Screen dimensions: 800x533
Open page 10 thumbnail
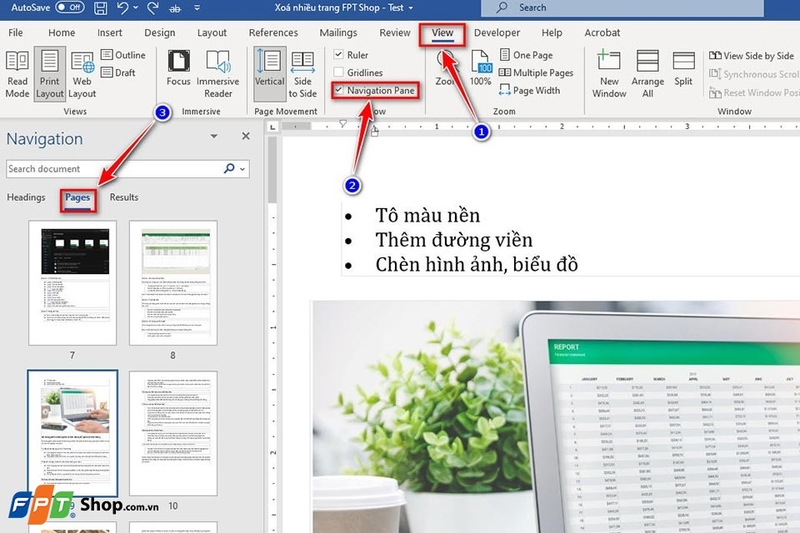click(x=173, y=433)
